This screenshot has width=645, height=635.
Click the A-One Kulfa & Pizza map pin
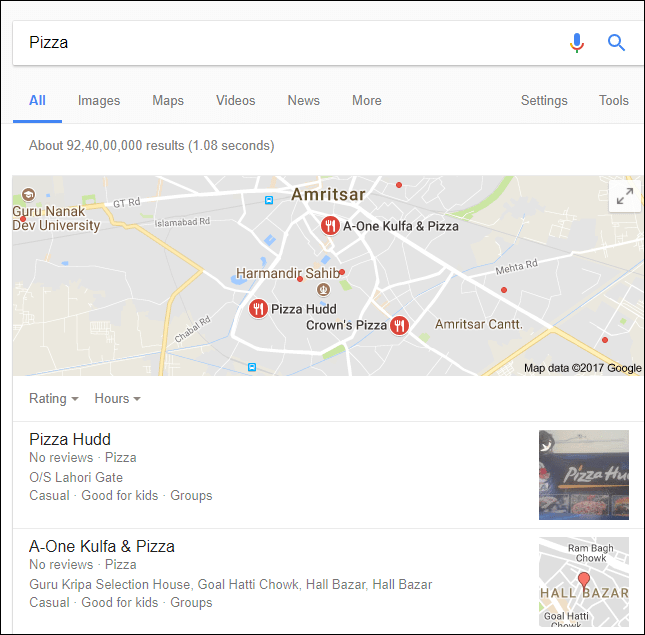[x=329, y=226]
